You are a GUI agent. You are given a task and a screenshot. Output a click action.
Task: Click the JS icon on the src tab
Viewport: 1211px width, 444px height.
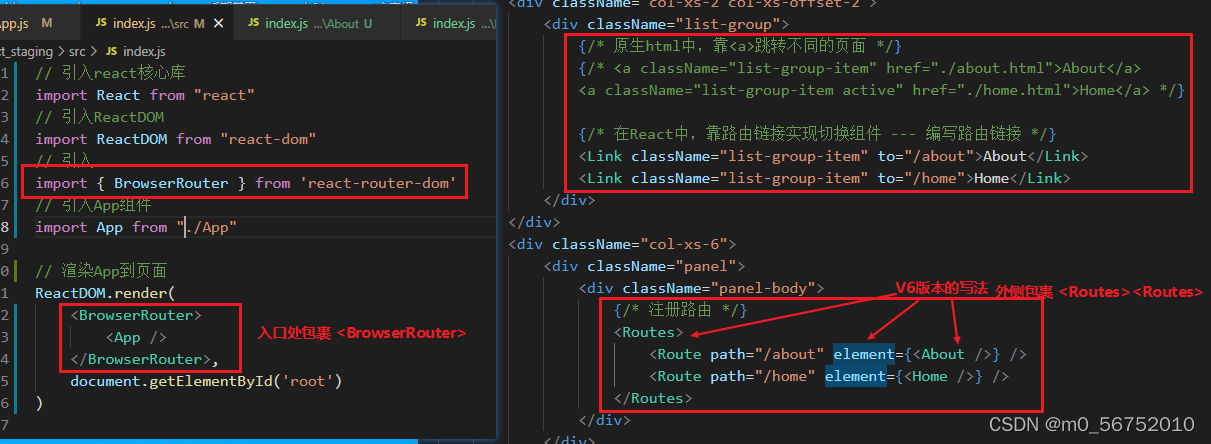tap(102, 22)
